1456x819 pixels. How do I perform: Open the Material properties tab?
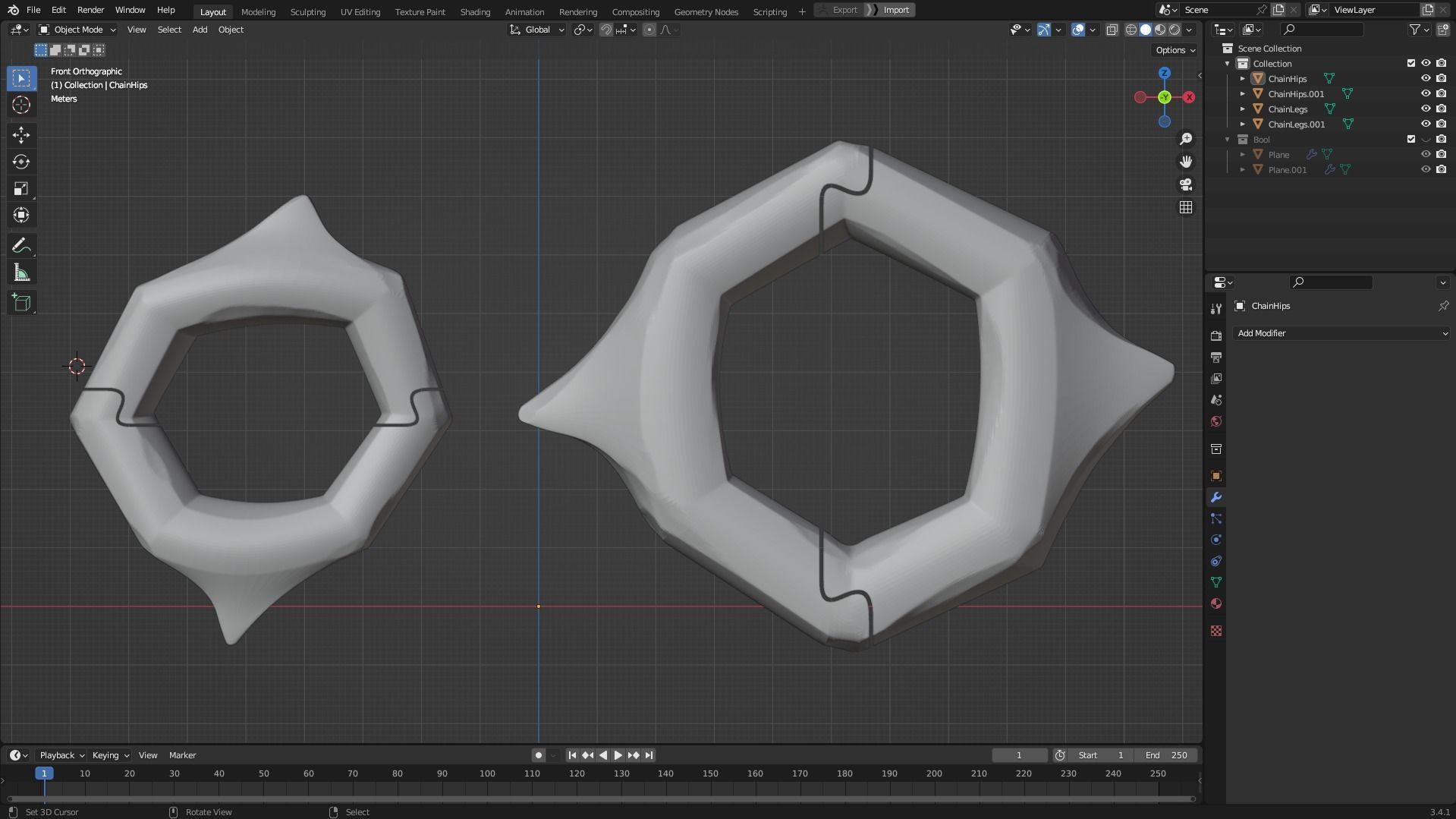click(x=1216, y=603)
